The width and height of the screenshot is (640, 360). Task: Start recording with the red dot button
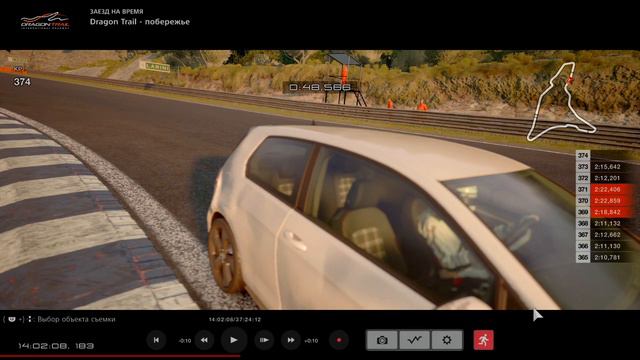(339, 340)
